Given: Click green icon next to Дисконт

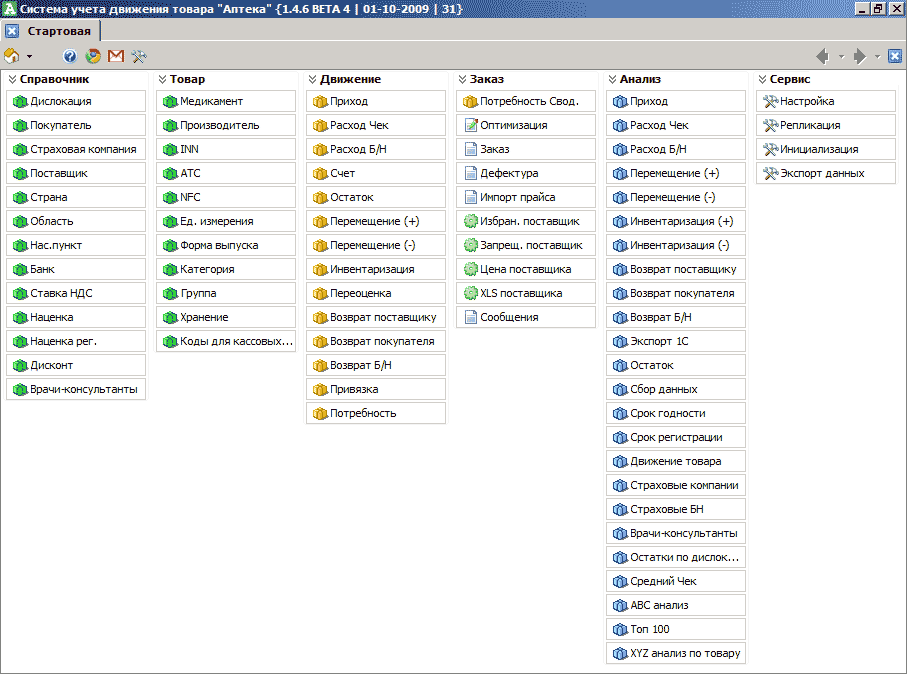Looking at the screenshot, I should click(x=20, y=366).
